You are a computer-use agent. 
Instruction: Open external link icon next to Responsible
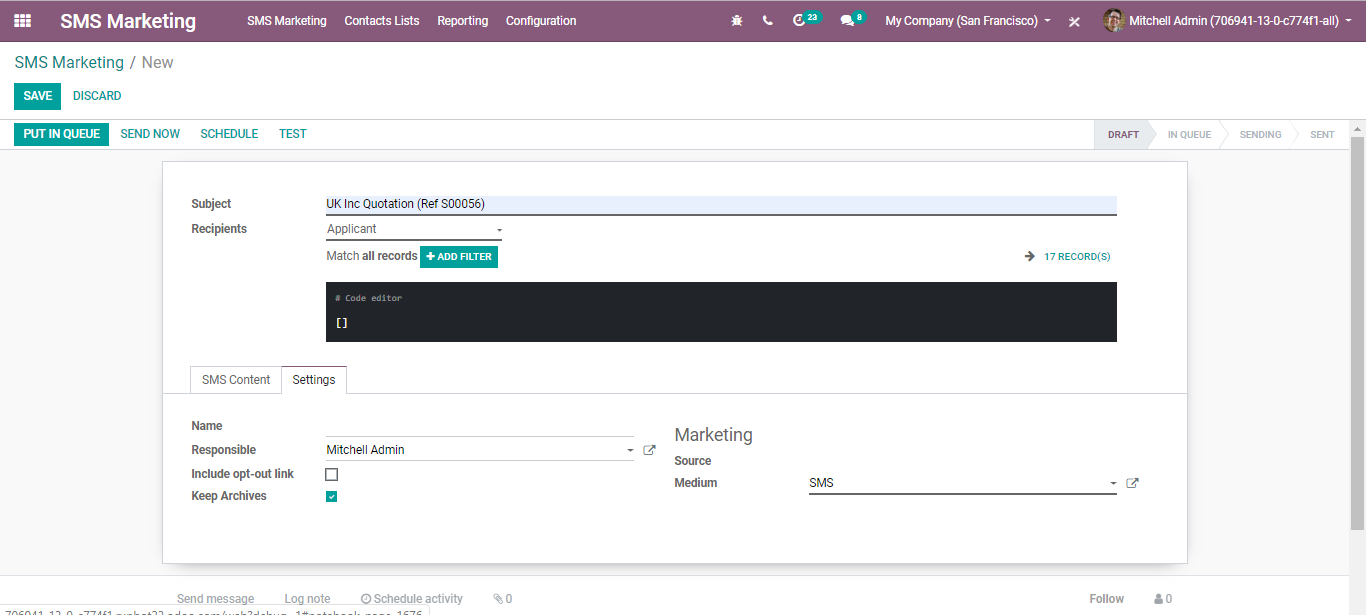pyautogui.click(x=649, y=450)
